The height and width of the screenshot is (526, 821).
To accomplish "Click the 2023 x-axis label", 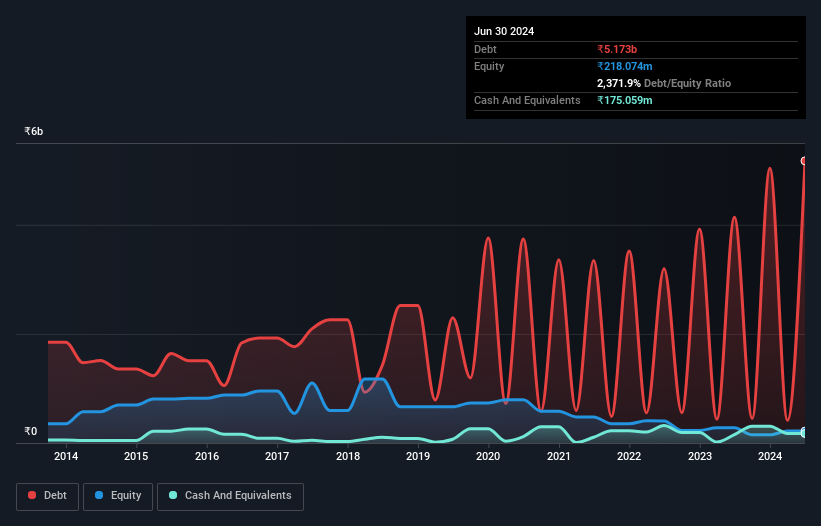I will [700, 456].
